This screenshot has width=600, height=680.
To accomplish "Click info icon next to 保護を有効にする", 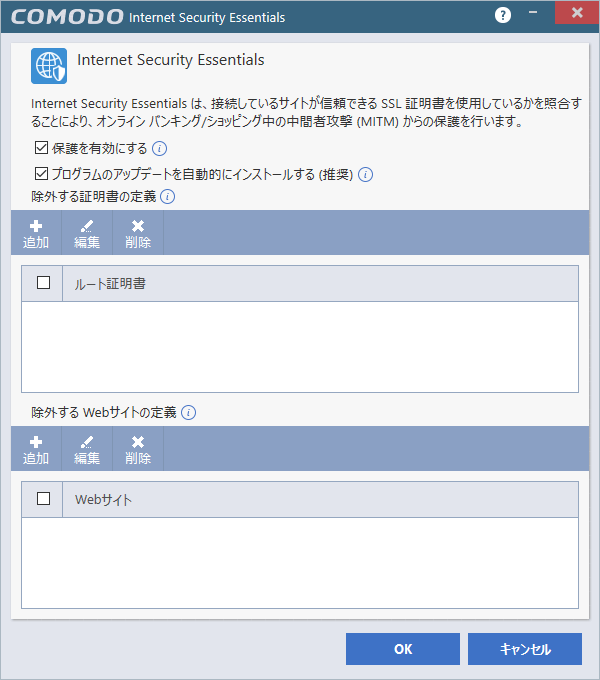I will [x=159, y=149].
